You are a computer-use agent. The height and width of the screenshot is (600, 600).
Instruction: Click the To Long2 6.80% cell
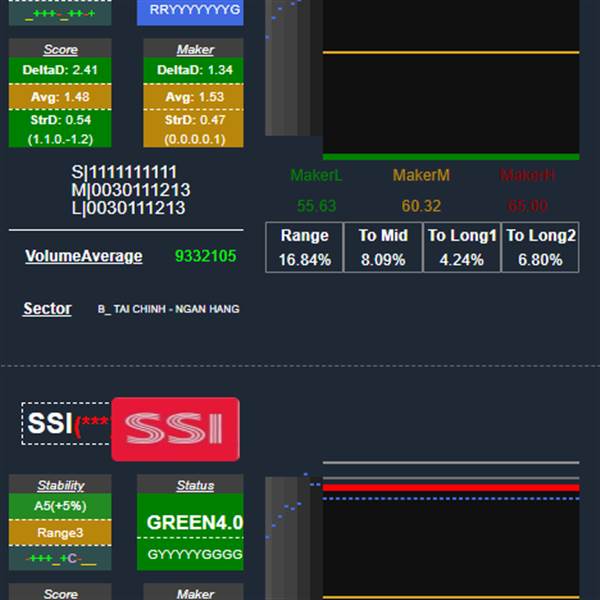[x=540, y=247]
